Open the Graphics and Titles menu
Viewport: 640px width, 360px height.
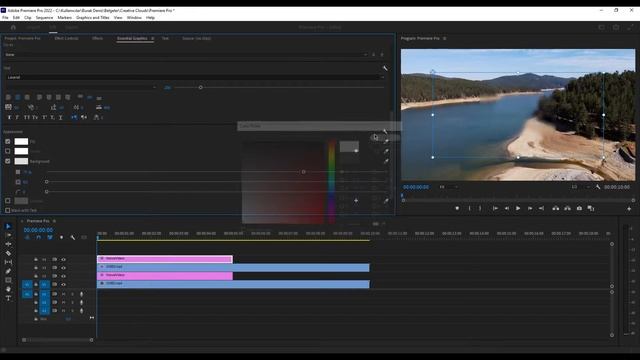tap(93, 18)
